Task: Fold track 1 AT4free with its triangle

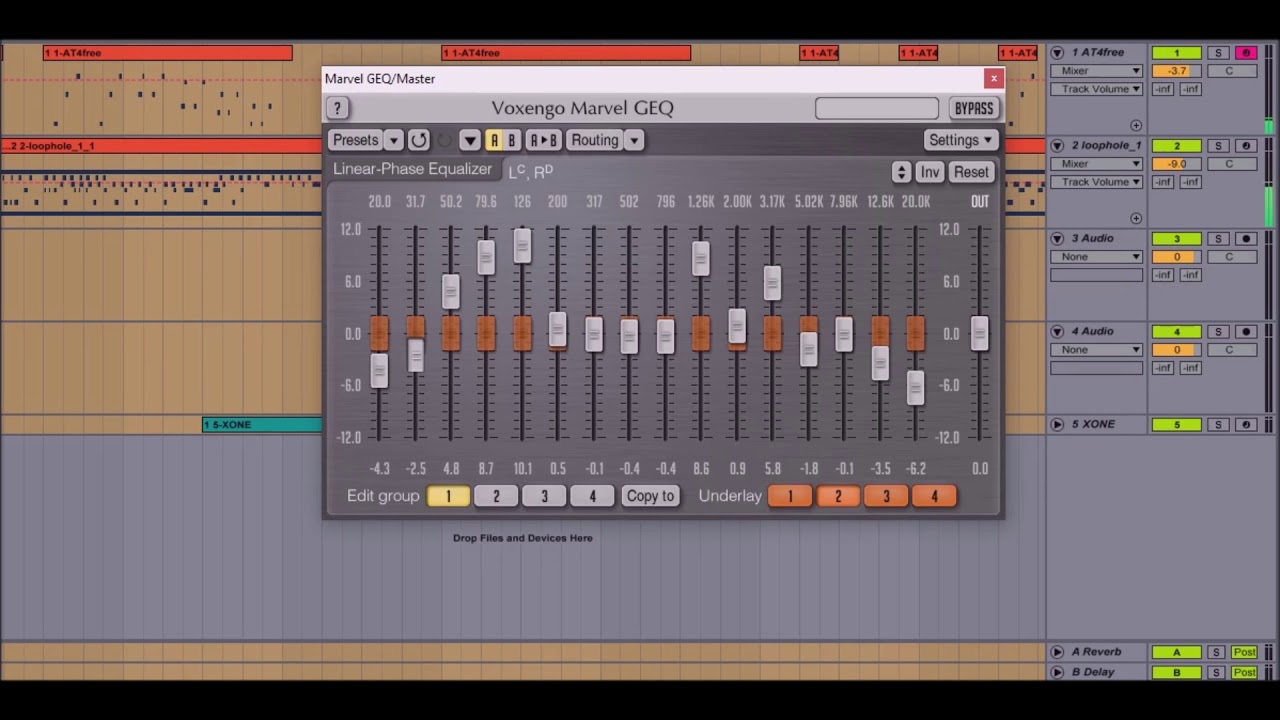Action: 1057,52
